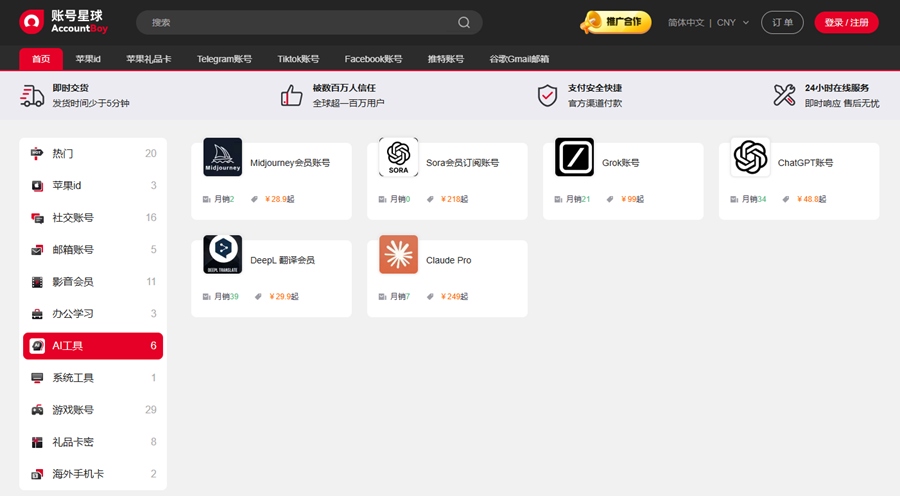Open the ChatGPT product logo
The image size is (900, 496).
coord(750,157)
